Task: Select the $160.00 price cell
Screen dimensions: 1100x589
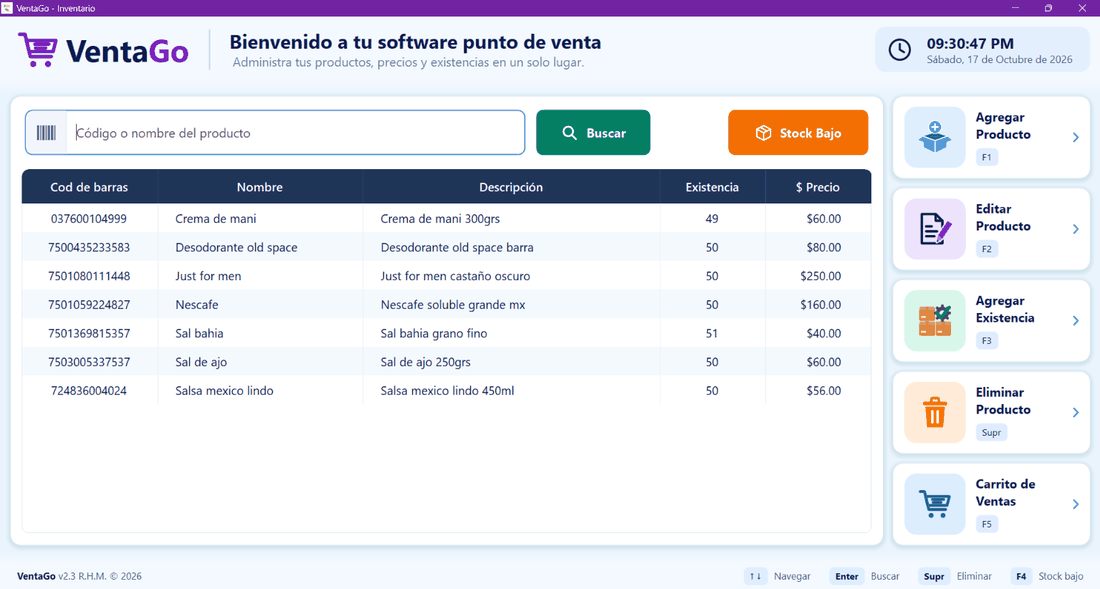Action: point(818,305)
